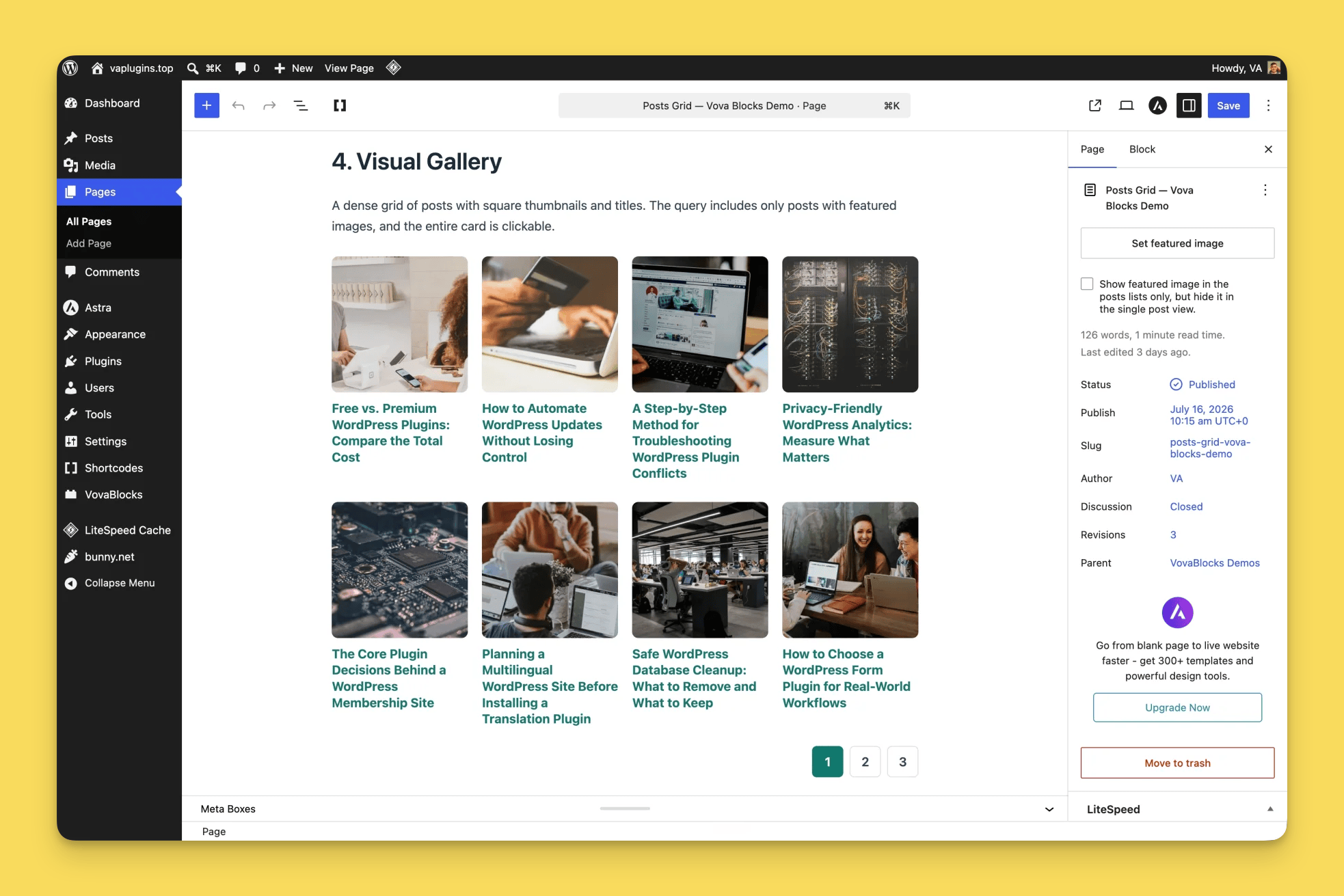Image resolution: width=1344 pixels, height=896 pixels.
Task: Edit the posts-grid-vova-blocks-demo slug
Action: pos(1210,448)
